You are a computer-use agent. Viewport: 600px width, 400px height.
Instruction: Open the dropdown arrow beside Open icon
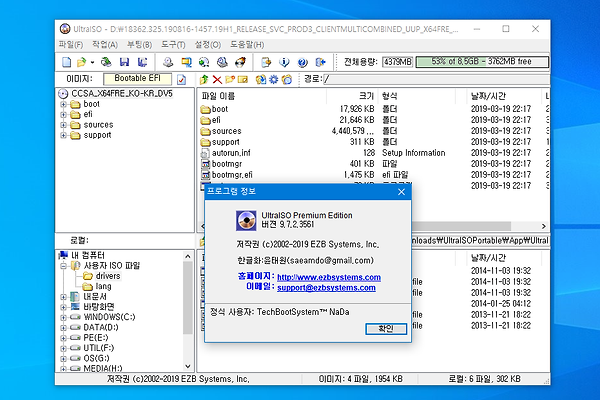pyautogui.click(x=92, y=62)
